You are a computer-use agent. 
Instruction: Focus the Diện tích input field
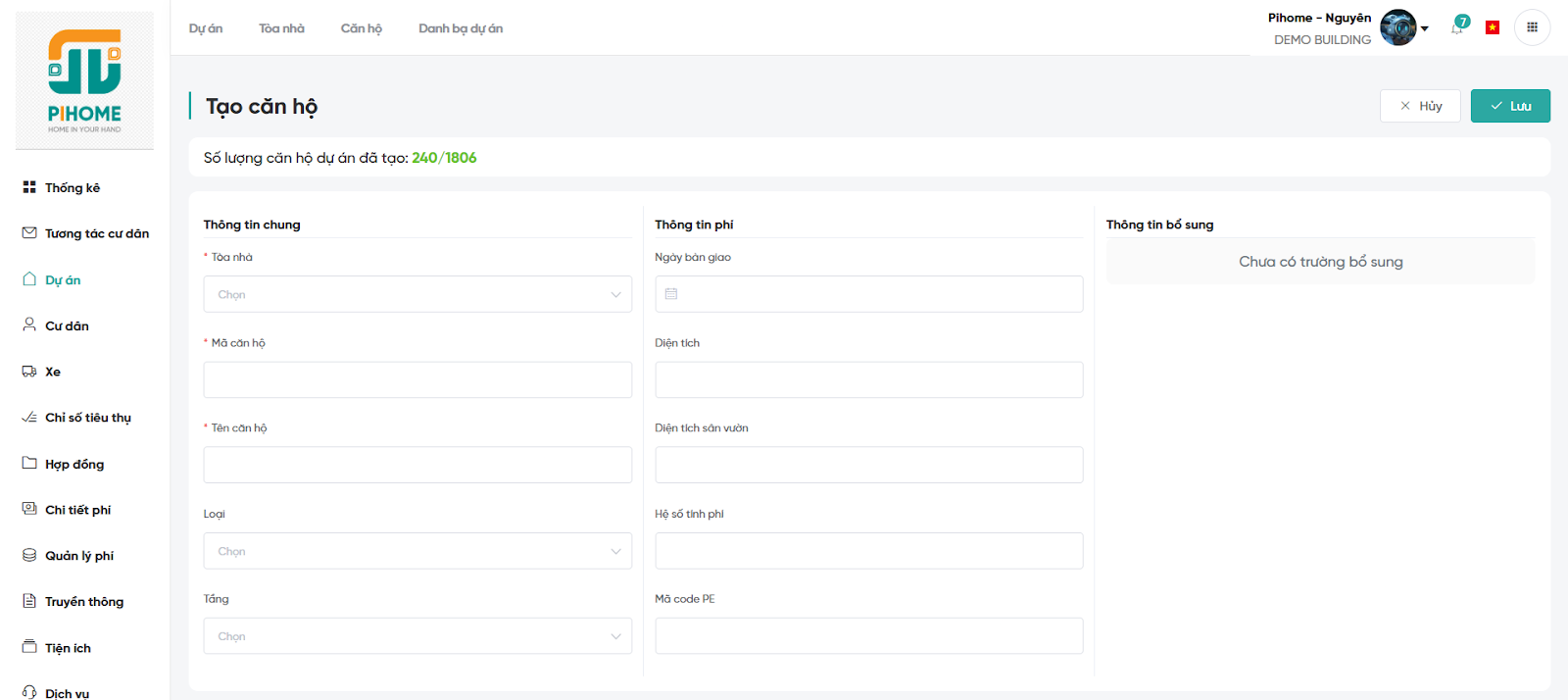[868, 379]
